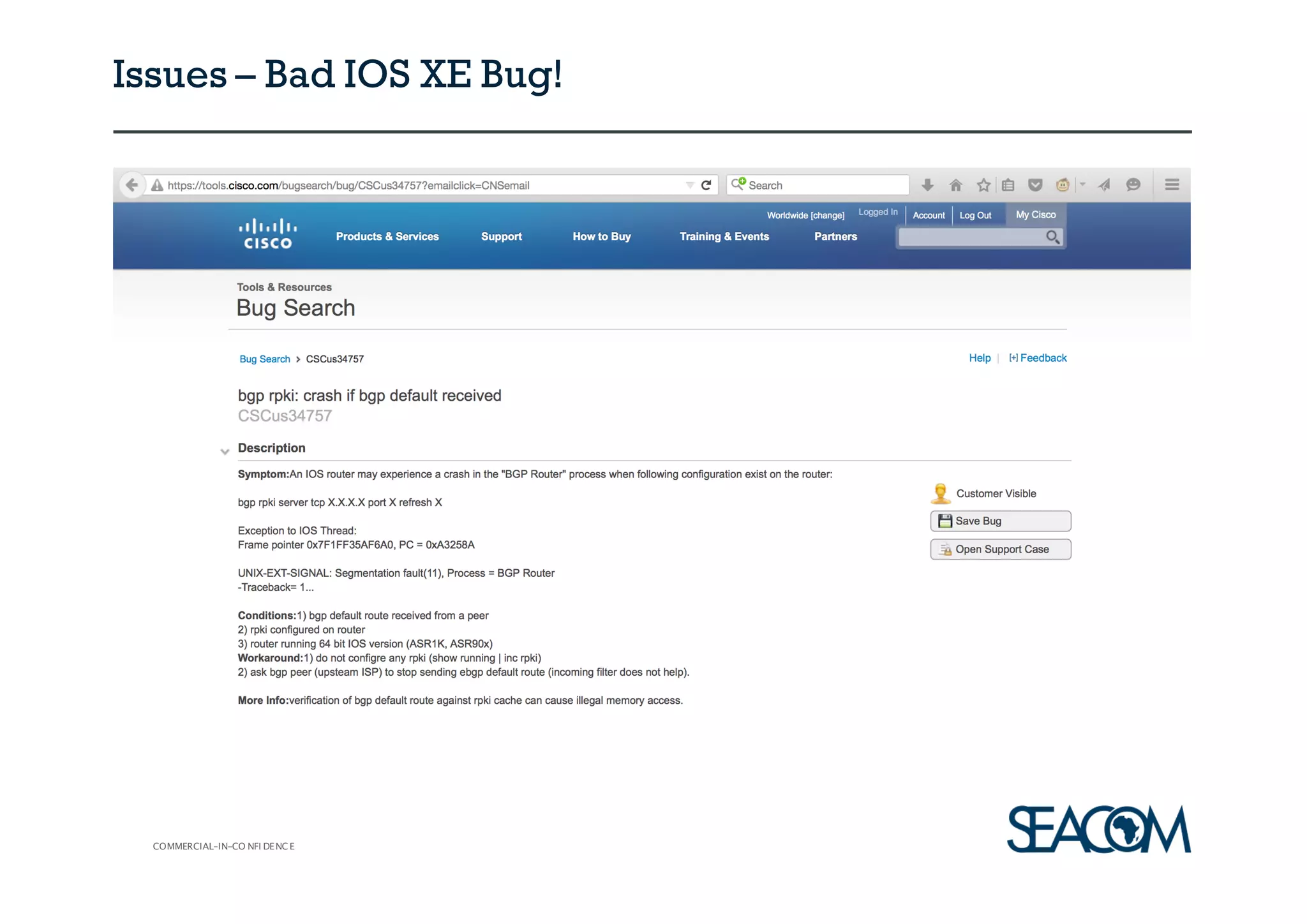The image size is (1307, 924).
Task: Click the Bug Search breadcrumb link
Action: 265,359
